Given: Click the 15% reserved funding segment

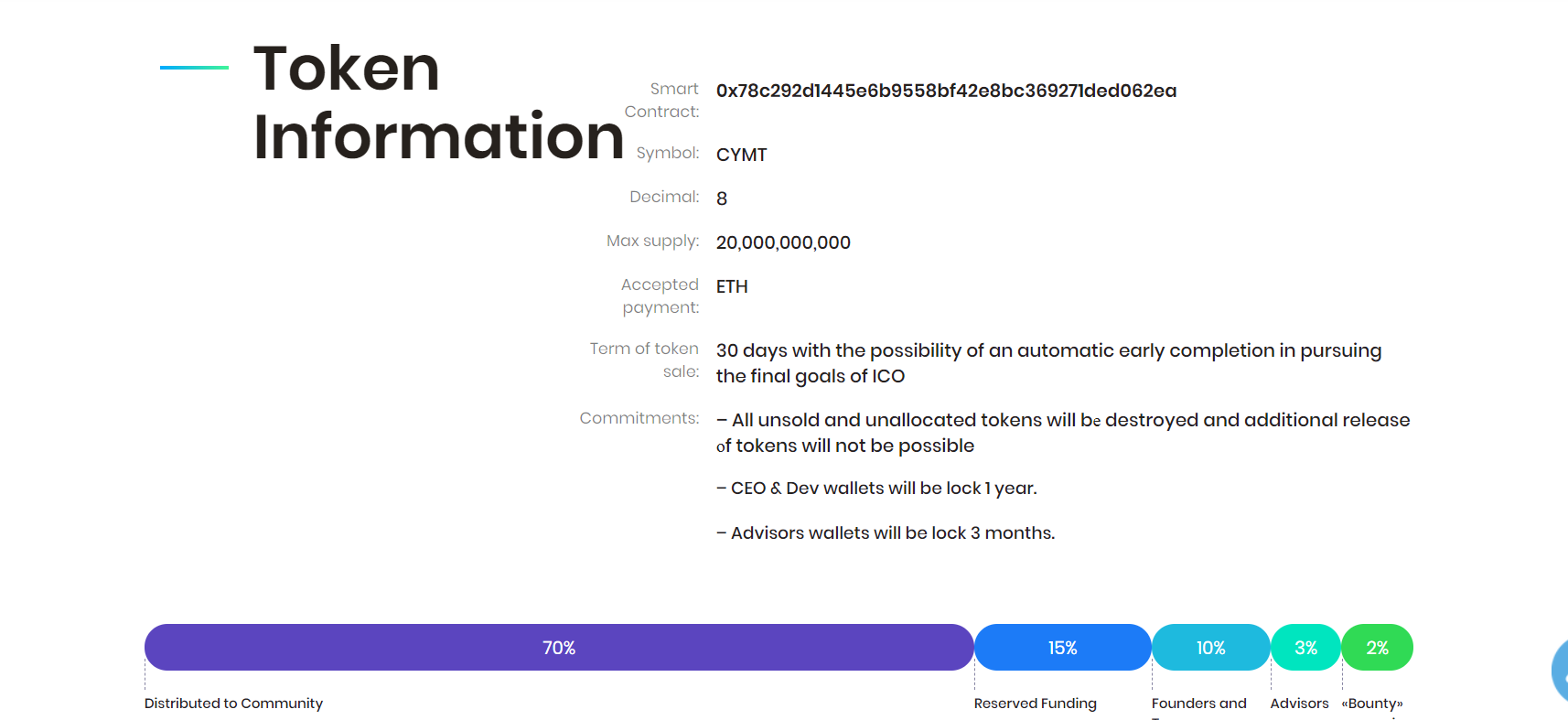Looking at the screenshot, I should [1062, 648].
